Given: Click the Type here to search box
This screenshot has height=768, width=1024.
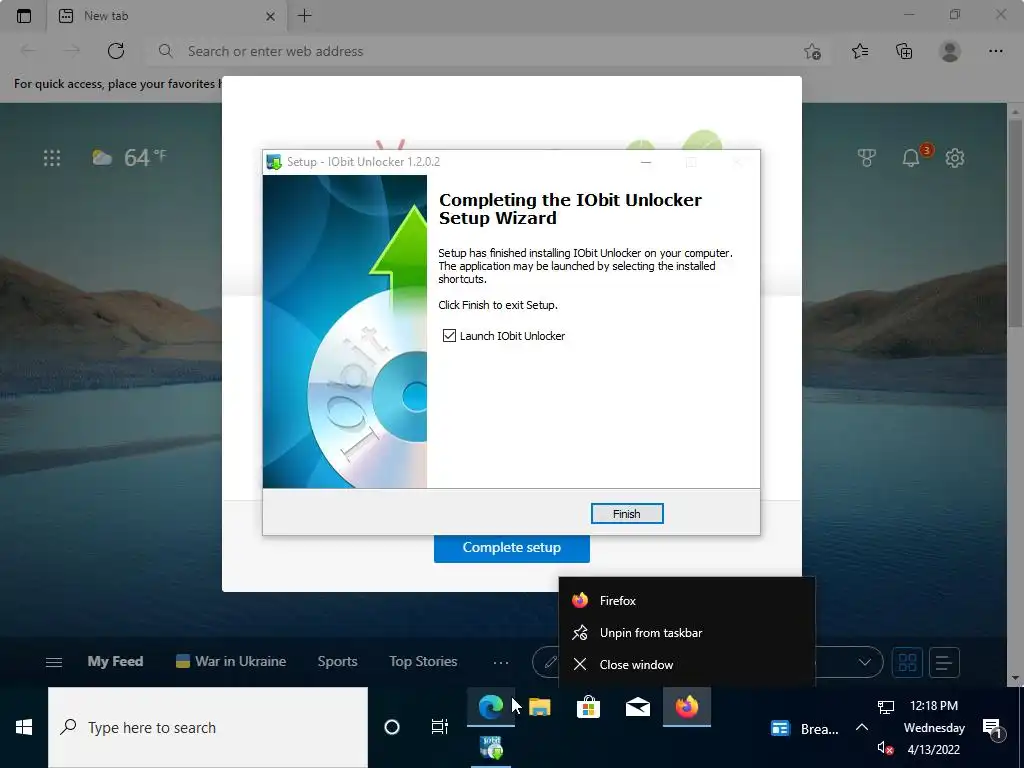Looking at the screenshot, I should click(208, 728).
